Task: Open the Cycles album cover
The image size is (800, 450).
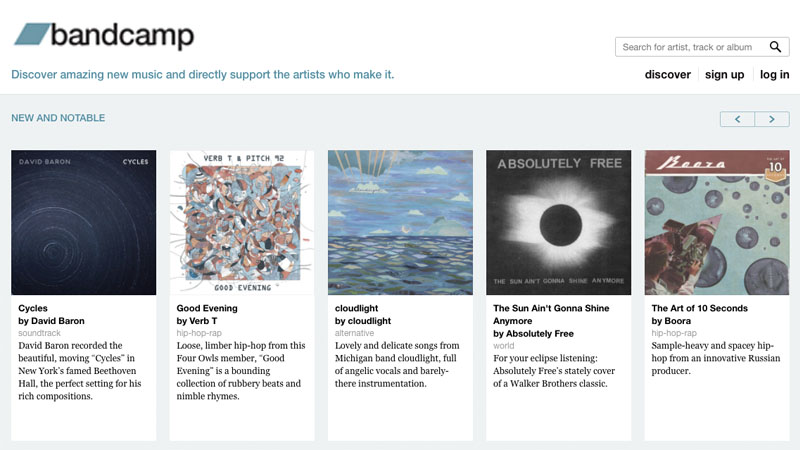Action: click(84, 222)
